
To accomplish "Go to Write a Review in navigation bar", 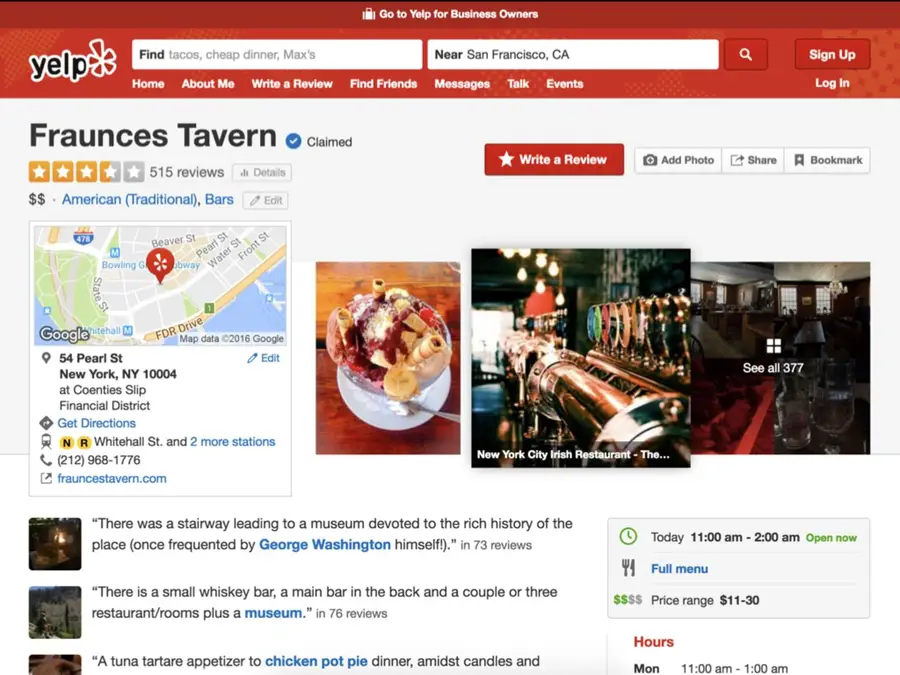I will pyautogui.click(x=292, y=84).
